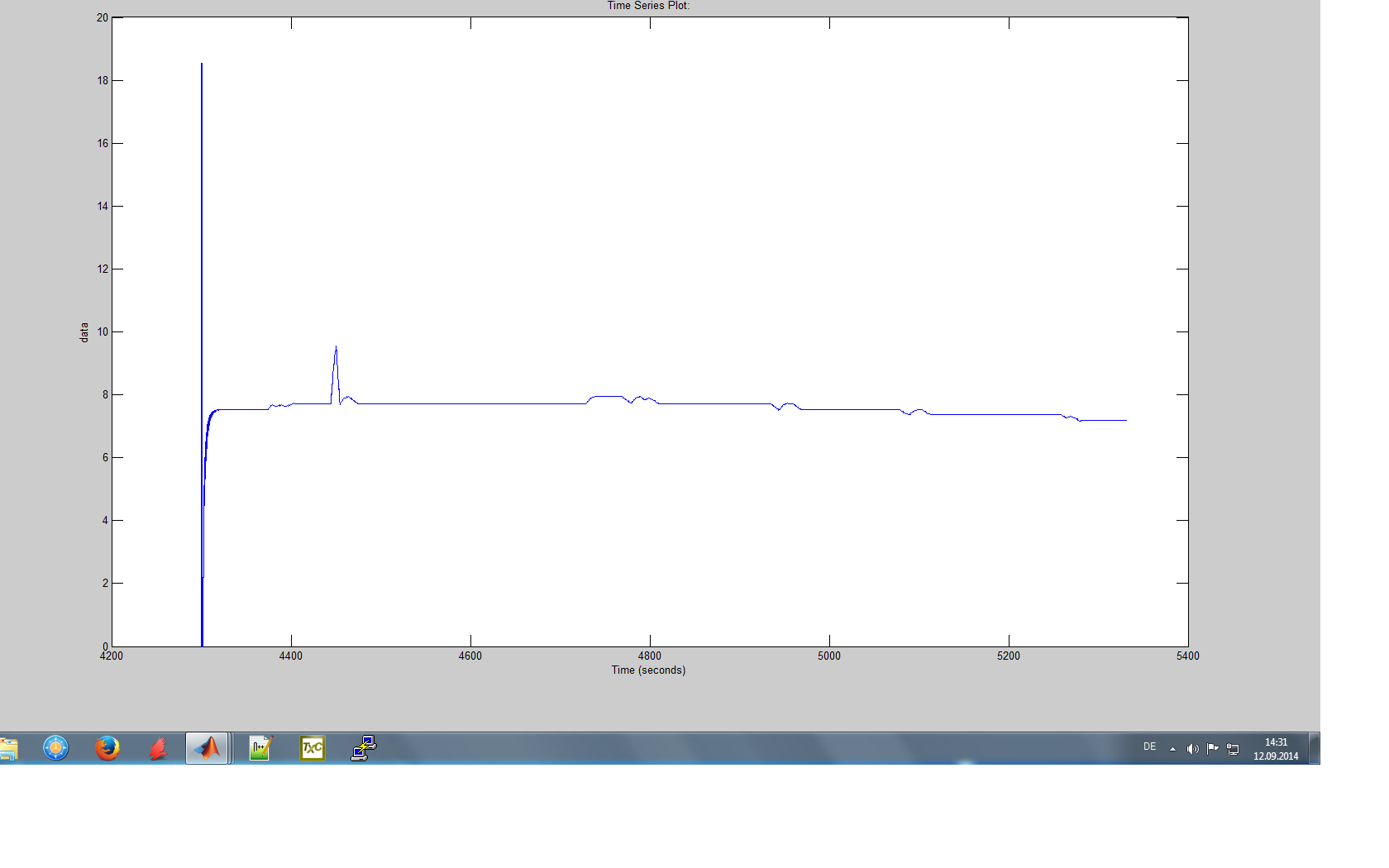1389x868 pixels.
Task: Open the DE input language selector
Action: tap(1149, 746)
